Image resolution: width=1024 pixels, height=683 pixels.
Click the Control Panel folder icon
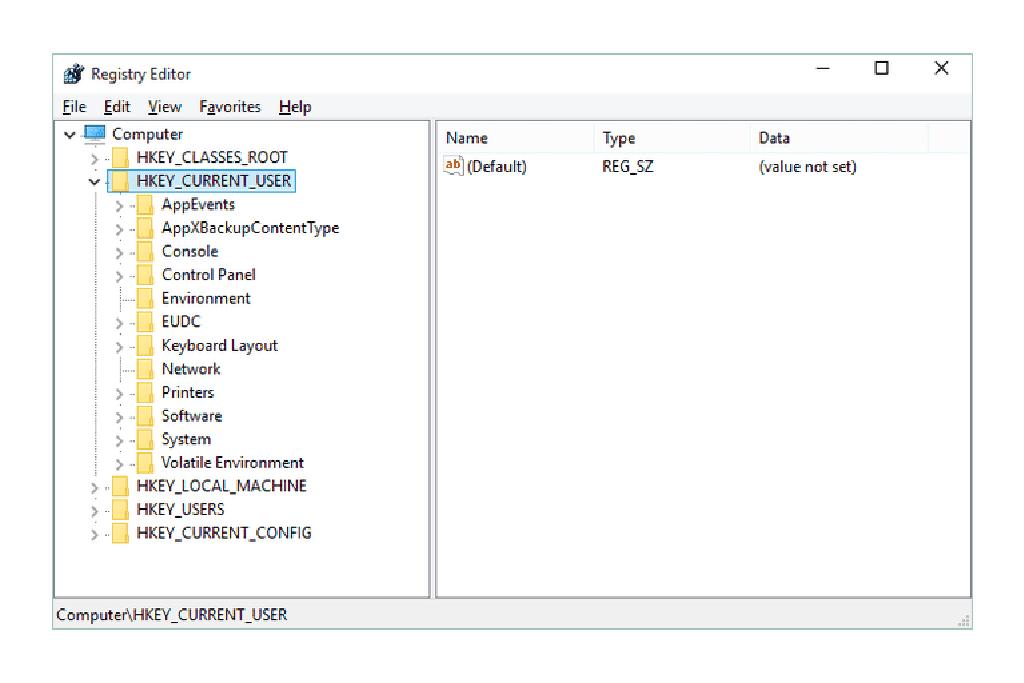pyautogui.click(x=145, y=275)
